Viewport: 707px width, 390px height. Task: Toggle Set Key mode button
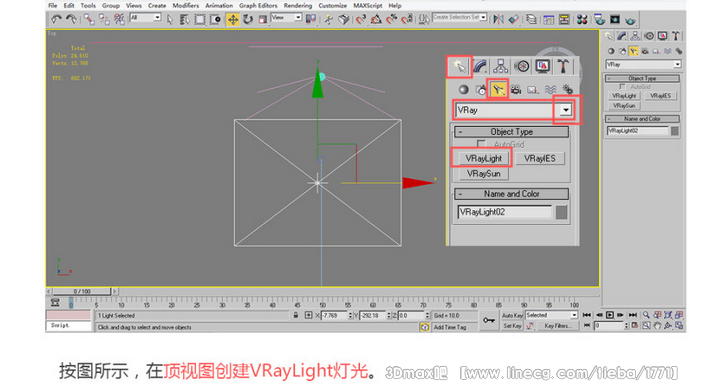point(512,326)
